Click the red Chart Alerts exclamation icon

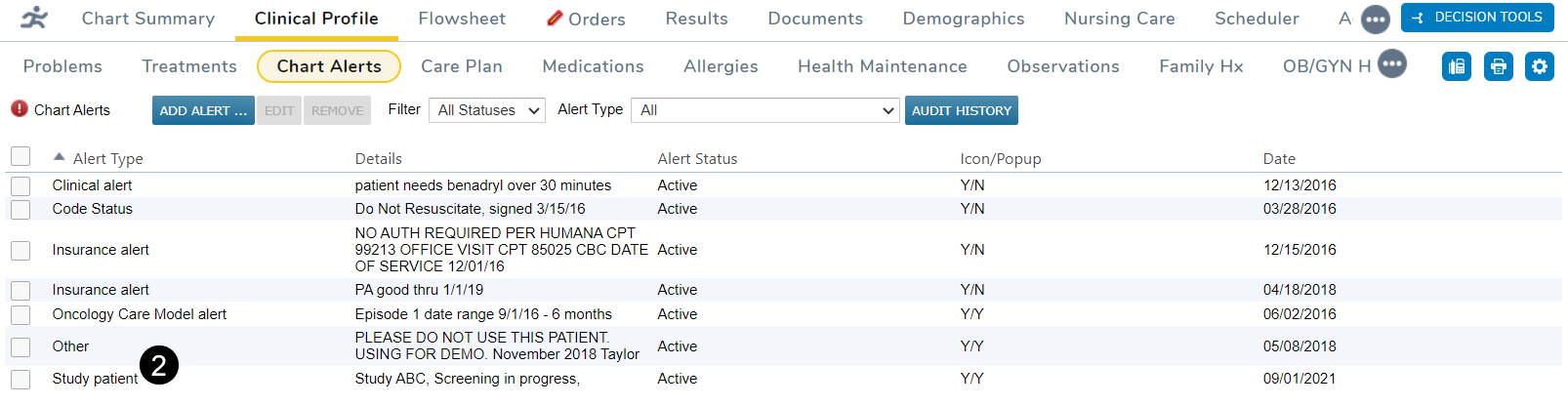19,109
